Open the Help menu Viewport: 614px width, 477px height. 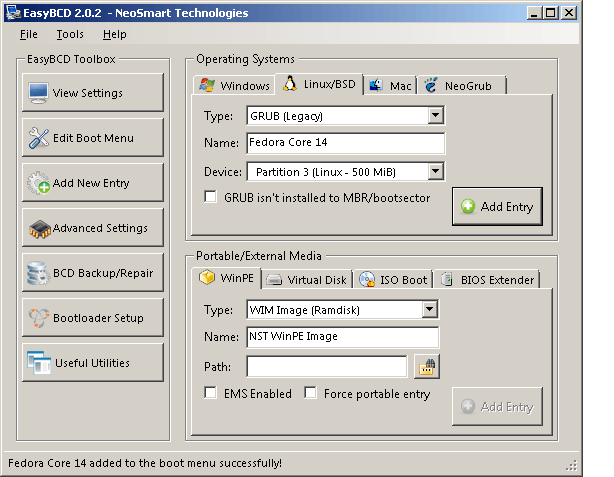[x=115, y=34]
